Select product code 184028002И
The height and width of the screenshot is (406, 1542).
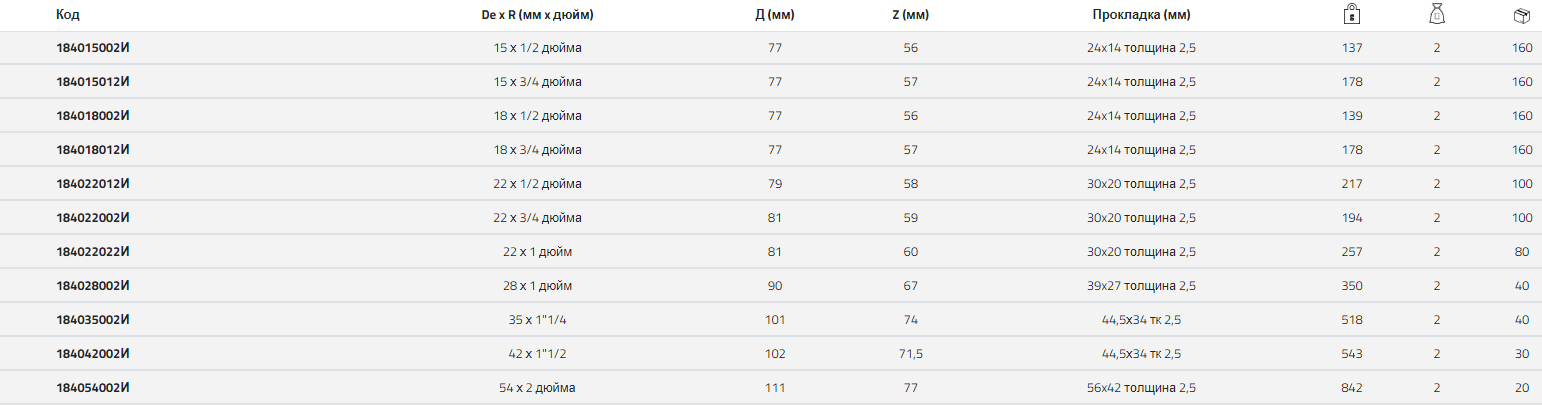click(x=93, y=285)
